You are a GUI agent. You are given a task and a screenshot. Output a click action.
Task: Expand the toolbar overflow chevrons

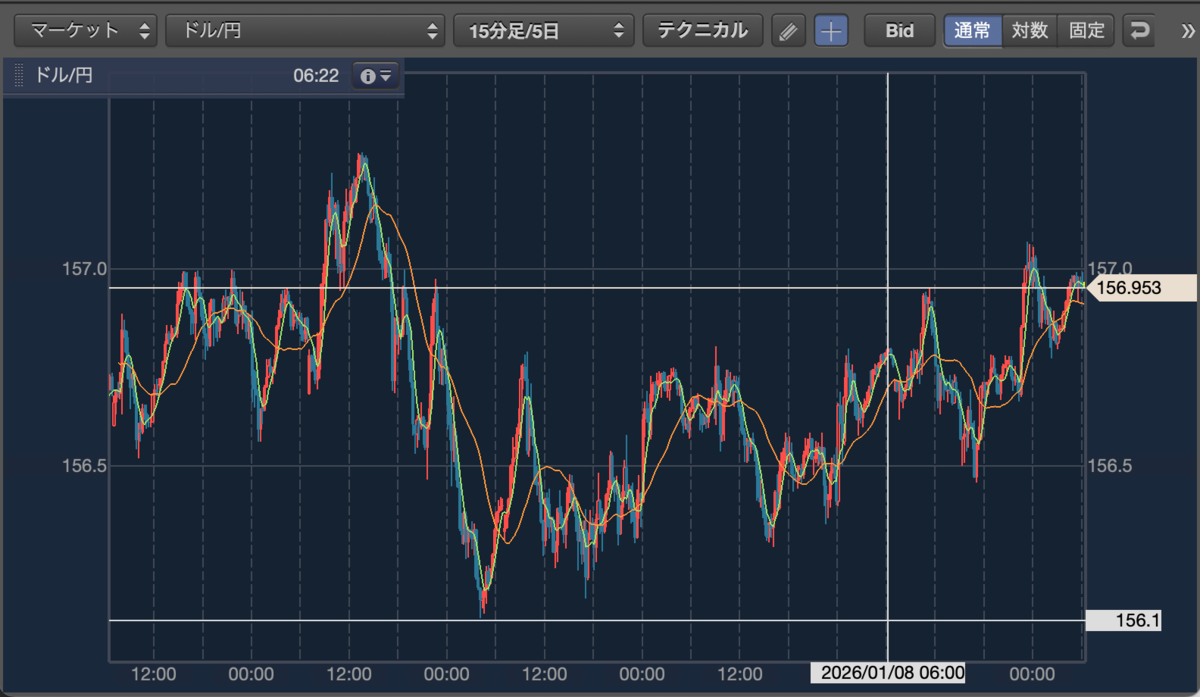click(1187, 31)
